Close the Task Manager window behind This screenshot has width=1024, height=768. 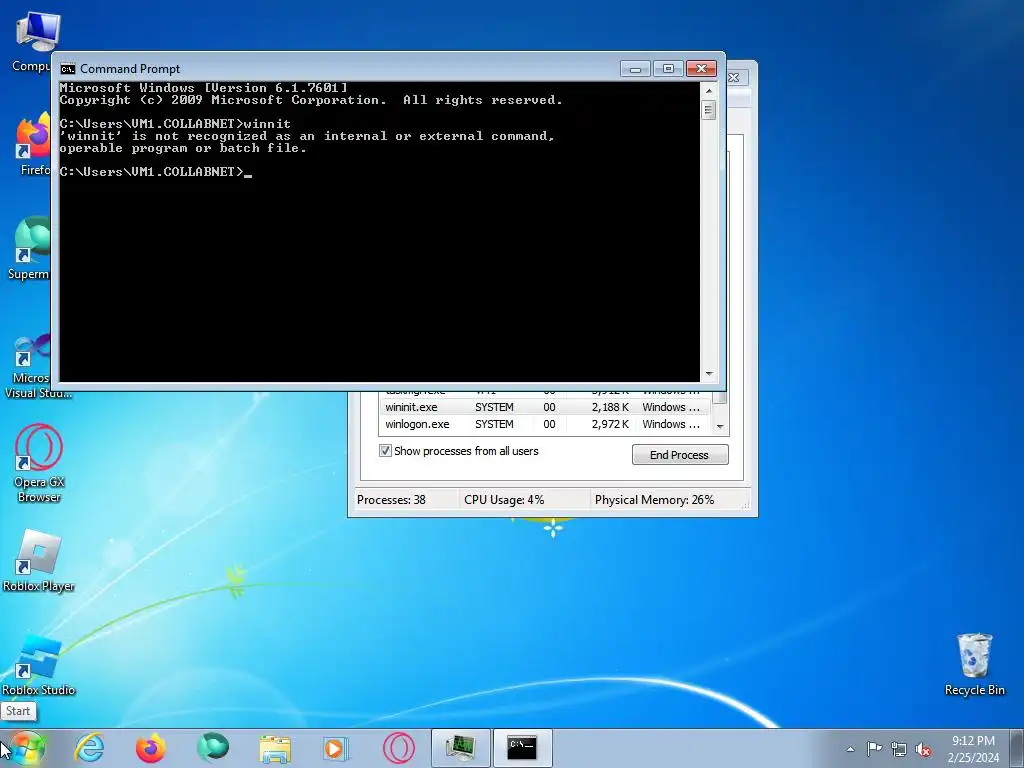click(734, 77)
